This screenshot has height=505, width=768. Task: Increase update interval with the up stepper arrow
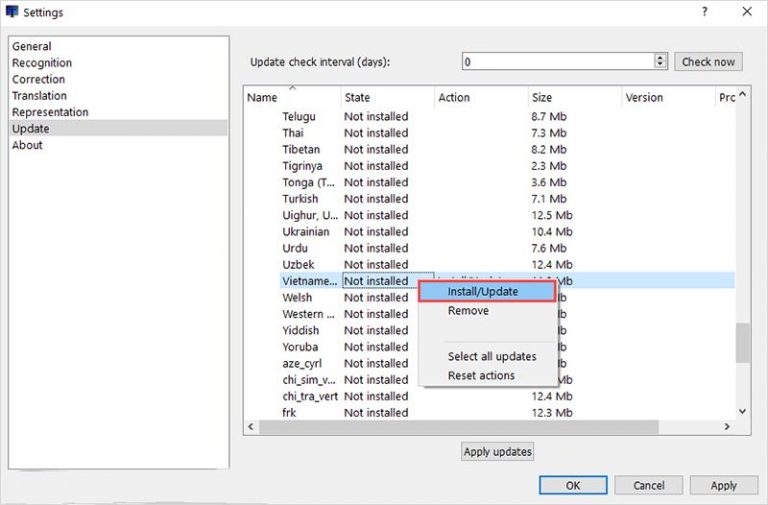[x=660, y=57]
